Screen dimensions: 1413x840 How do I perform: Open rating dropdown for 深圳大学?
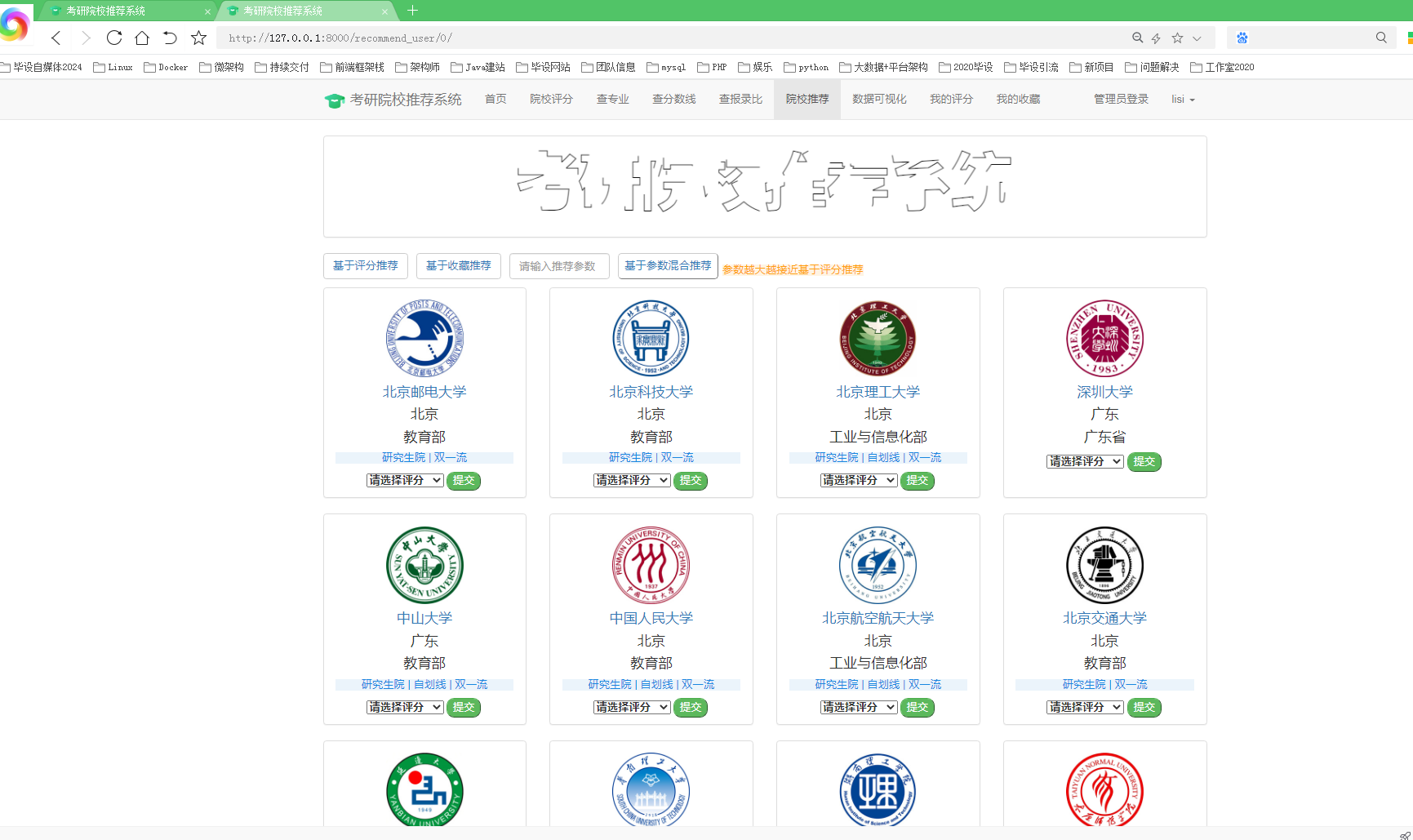pos(1085,461)
